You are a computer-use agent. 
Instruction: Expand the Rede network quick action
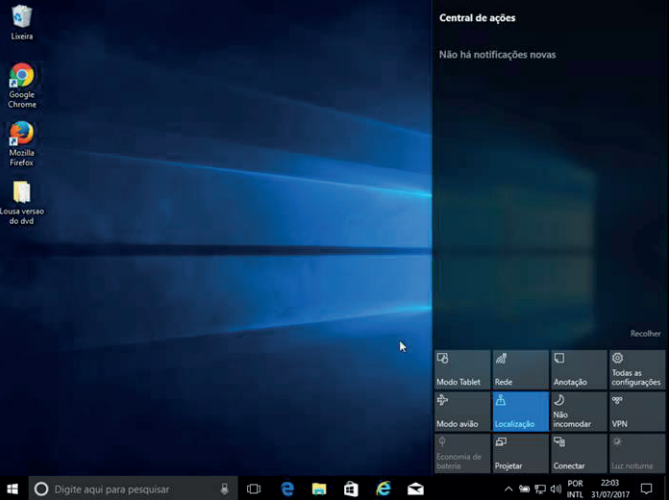[x=520, y=369]
